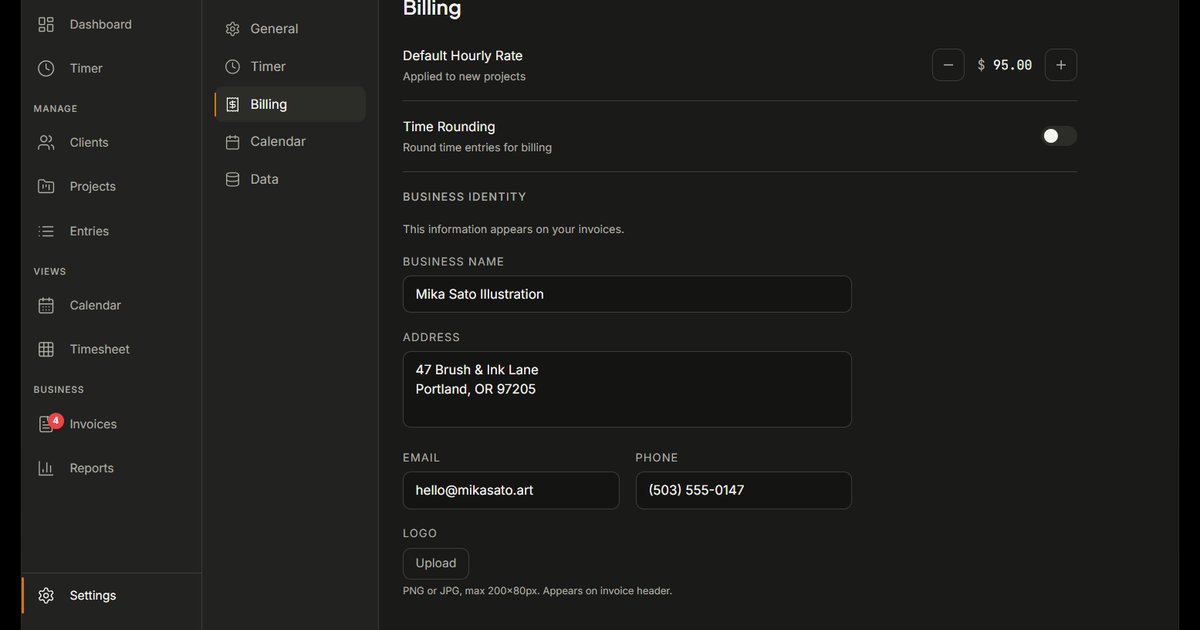
Task: Click the Settings gear icon at bottom
Action: point(46,595)
